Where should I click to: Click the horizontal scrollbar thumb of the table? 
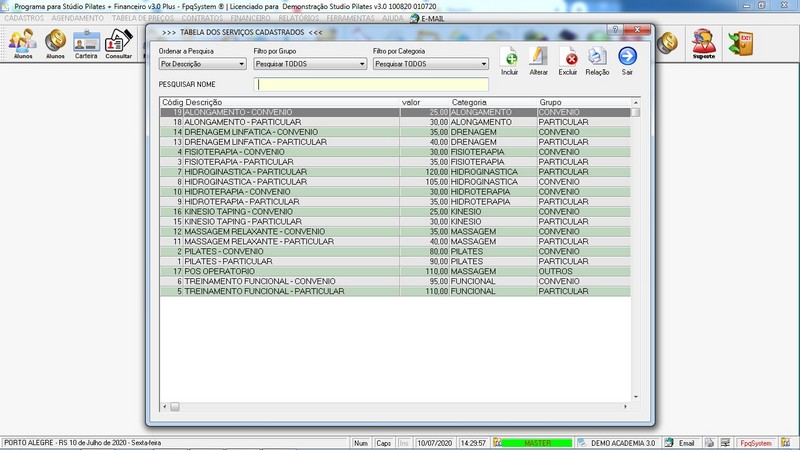[x=174, y=407]
